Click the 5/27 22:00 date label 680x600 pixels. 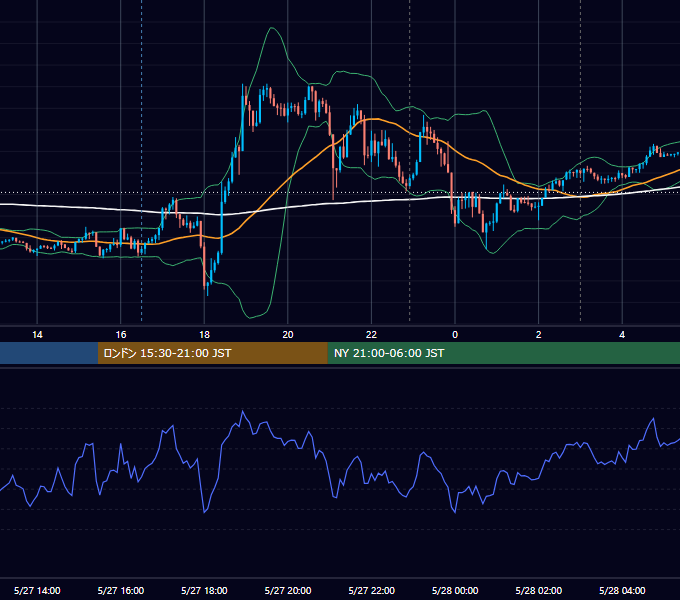tap(372, 590)
